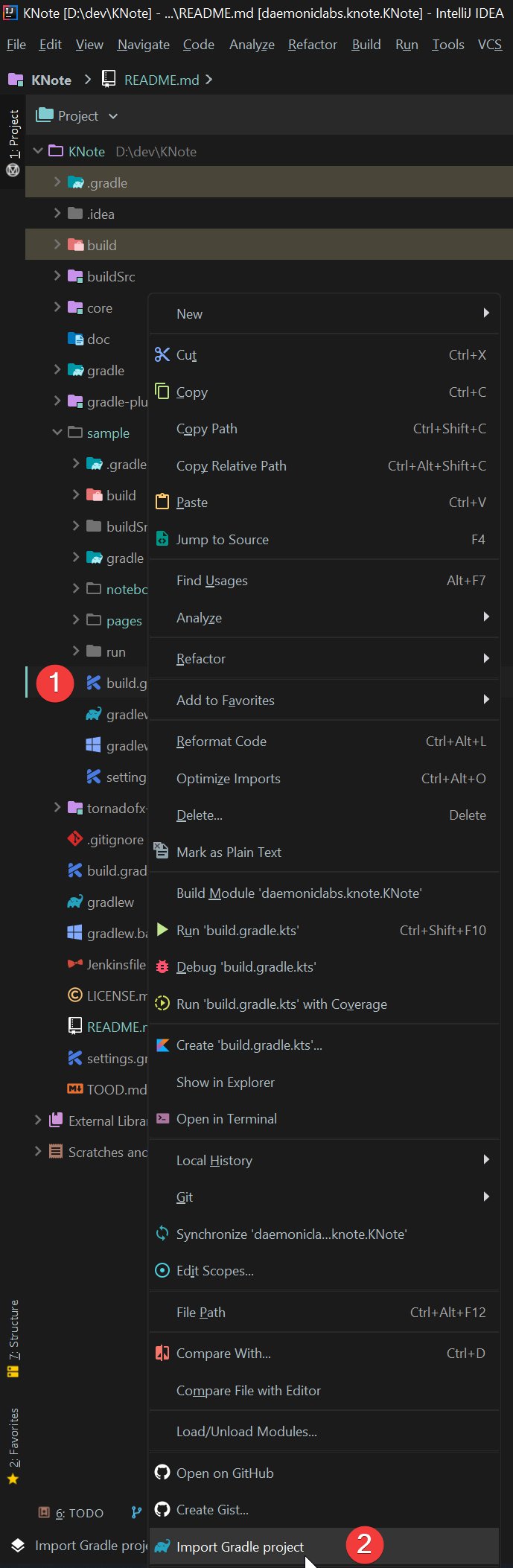
Task: Click the Cut scissors icon in context menu
Action: click(162, 354)
